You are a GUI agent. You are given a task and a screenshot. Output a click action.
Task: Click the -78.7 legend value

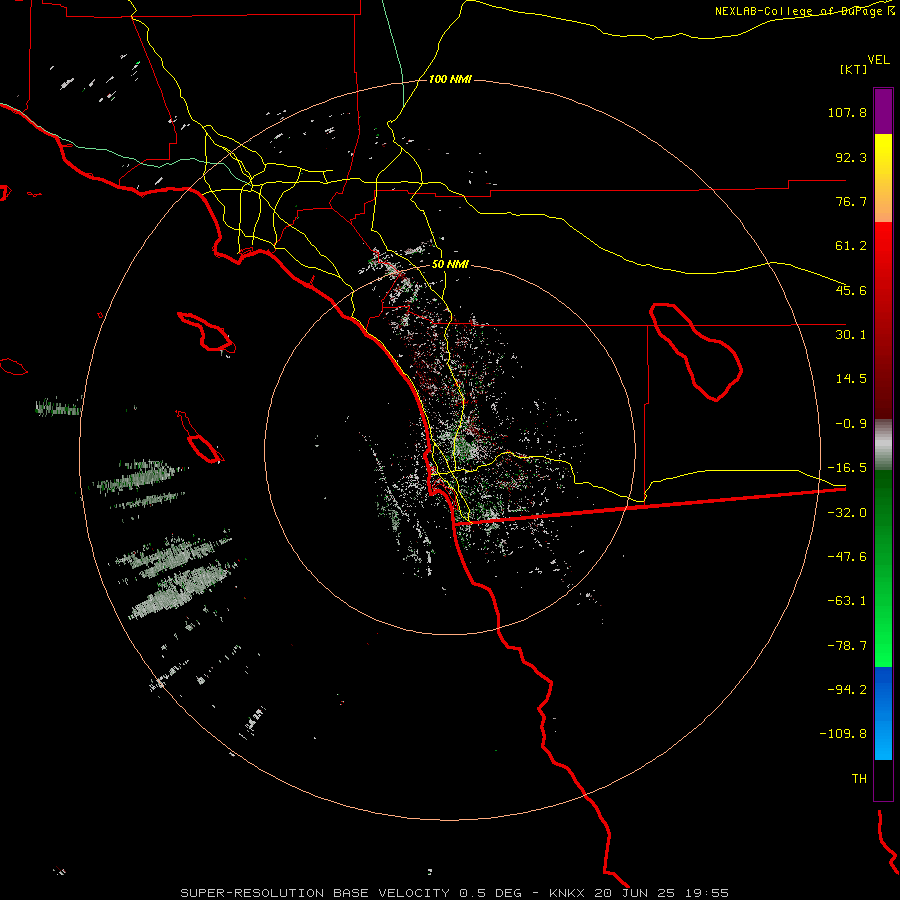pyautogui.click(x=847, y=646)
